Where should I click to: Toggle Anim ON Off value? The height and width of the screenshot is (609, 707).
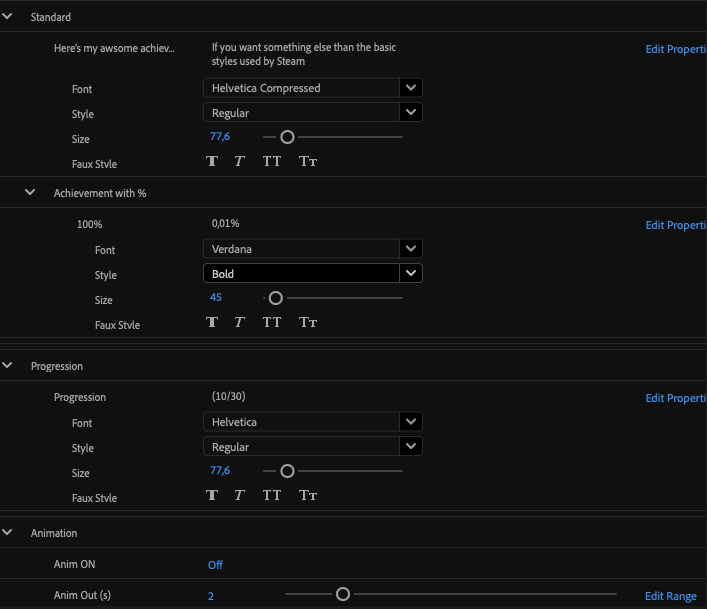click(215, 565)
